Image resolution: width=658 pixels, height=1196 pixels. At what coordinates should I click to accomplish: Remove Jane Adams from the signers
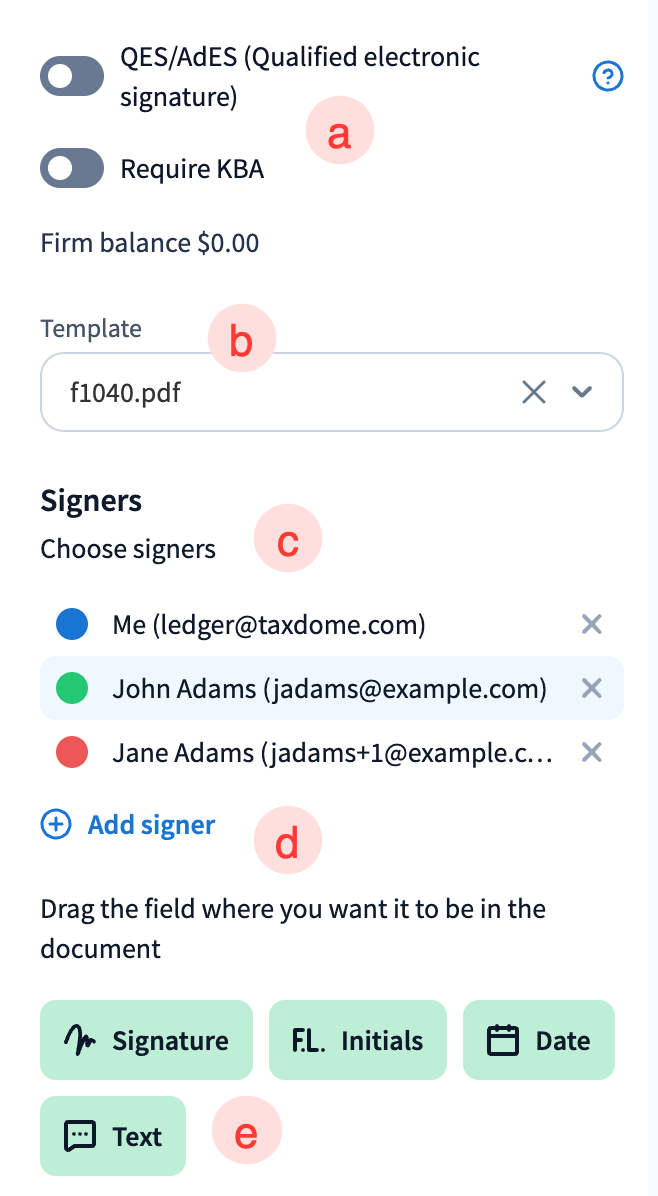coord(592,751)
